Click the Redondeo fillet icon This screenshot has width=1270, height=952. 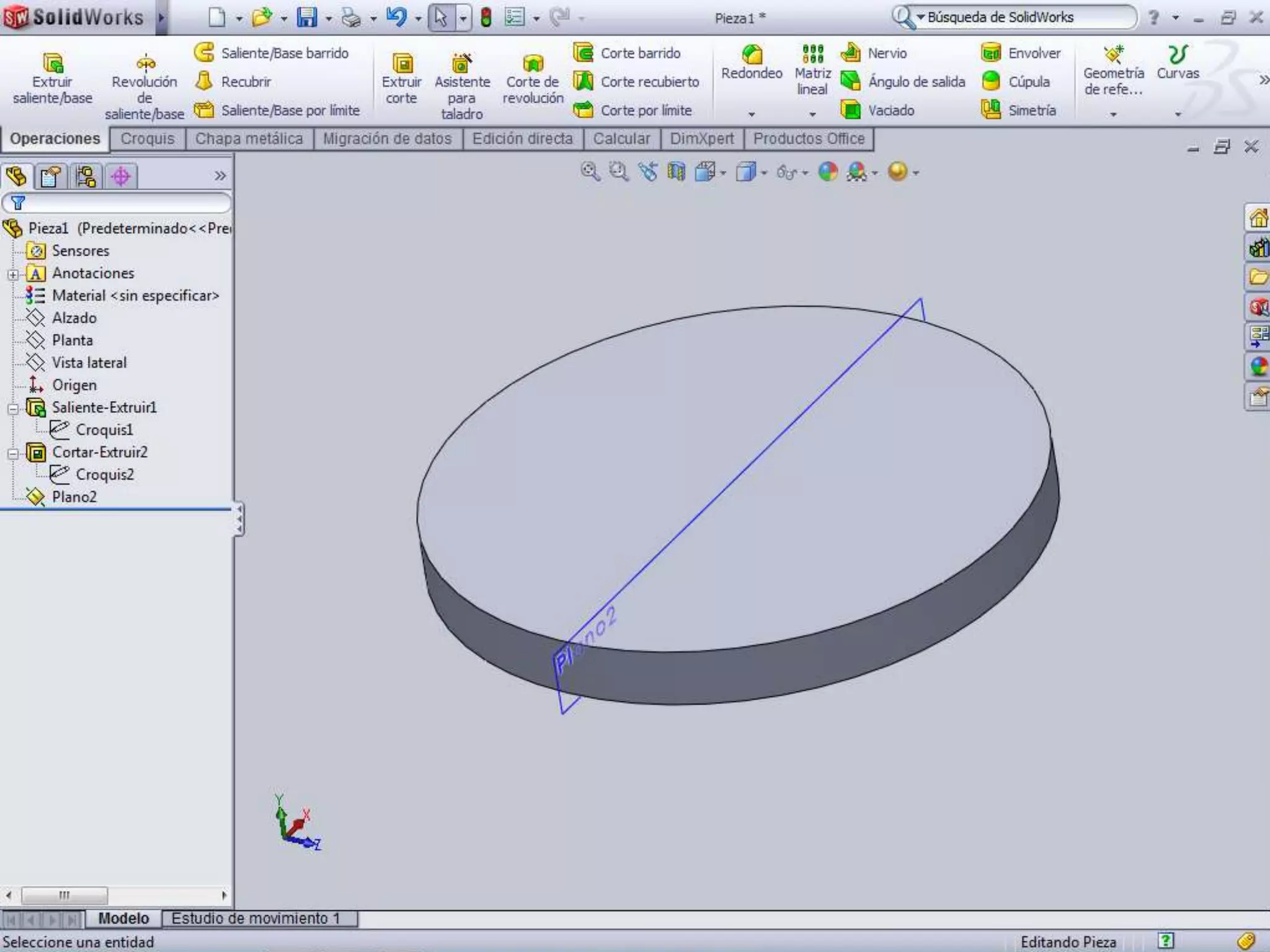click(x=752, y=56)
